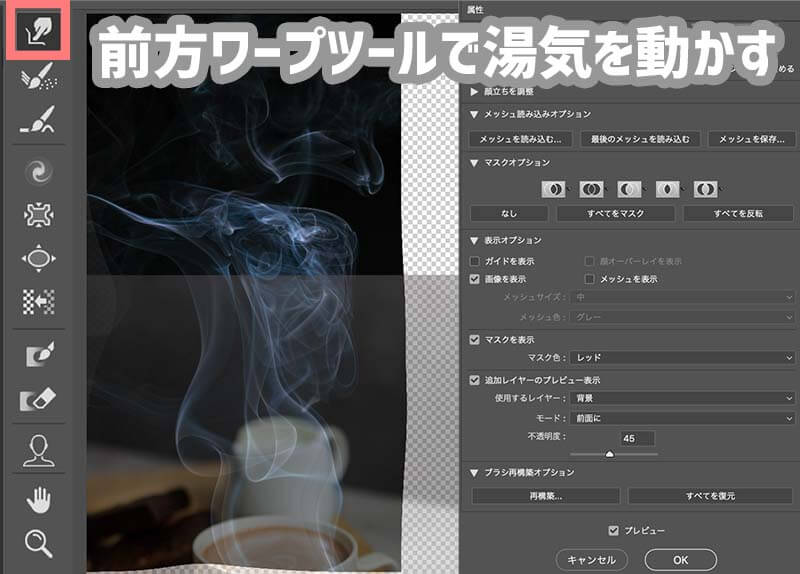Select the Hand tool
Image resolution: width=800 pixels, height=574 pixels.
click(x=38, y=500)
